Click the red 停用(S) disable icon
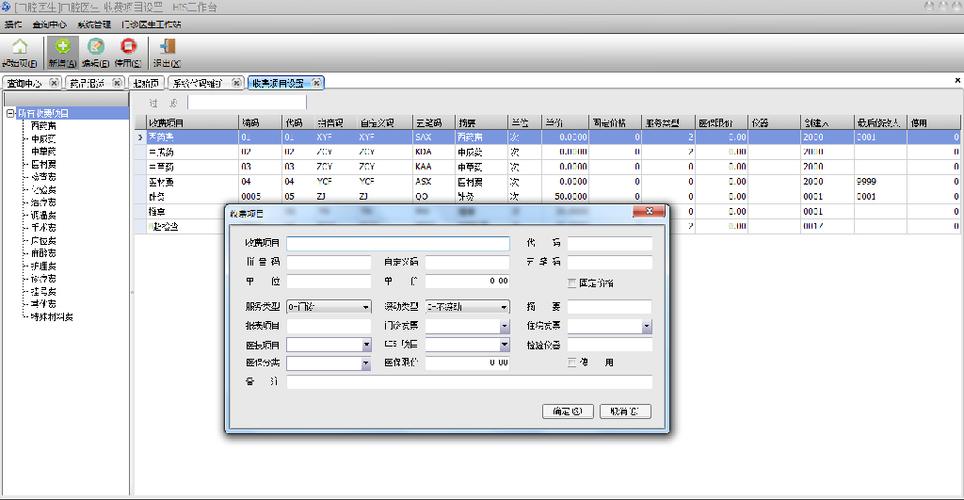 [x=128, y=47]
